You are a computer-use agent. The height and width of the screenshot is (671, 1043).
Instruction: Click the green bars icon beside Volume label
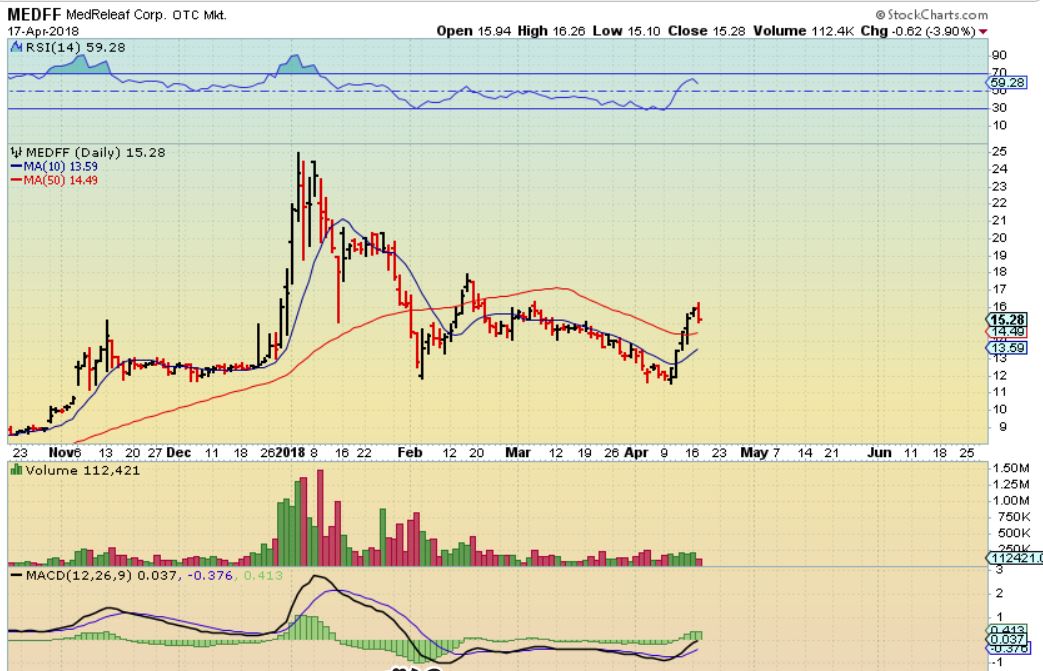[16, 470]
